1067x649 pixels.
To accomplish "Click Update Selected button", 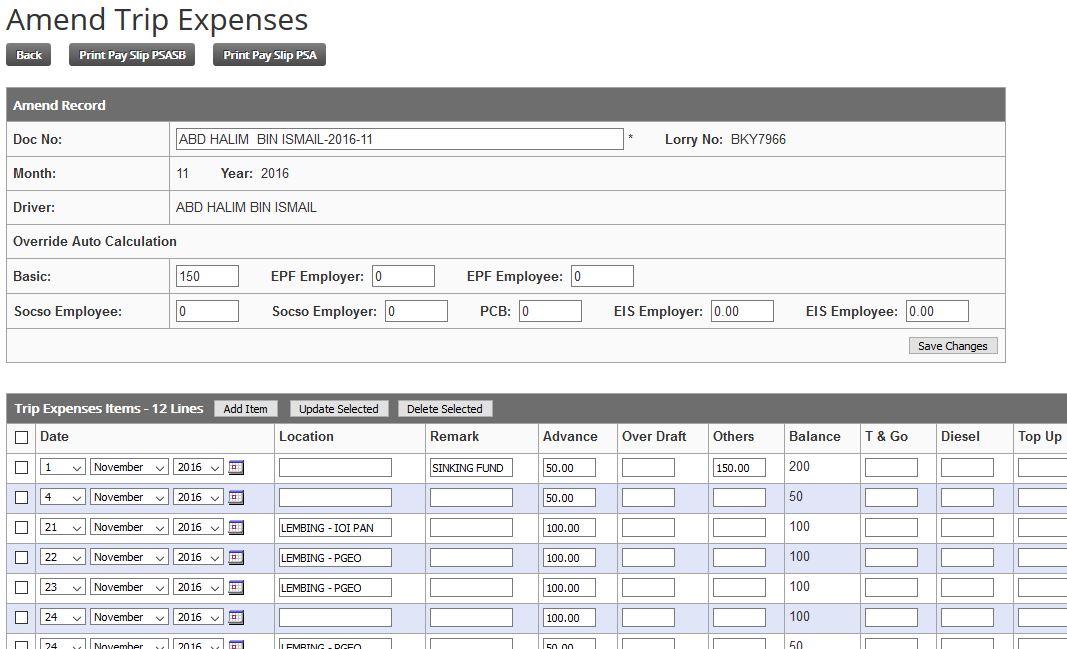I will click(x=338, y=409).
